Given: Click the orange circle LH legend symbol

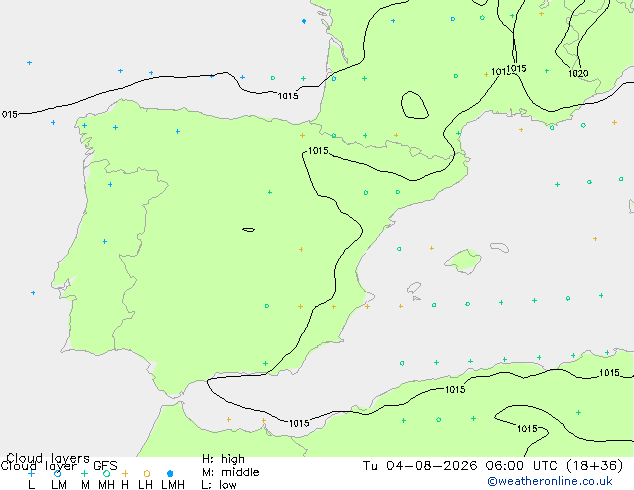Looking at the screenshot, I should (x=147, y=473).
